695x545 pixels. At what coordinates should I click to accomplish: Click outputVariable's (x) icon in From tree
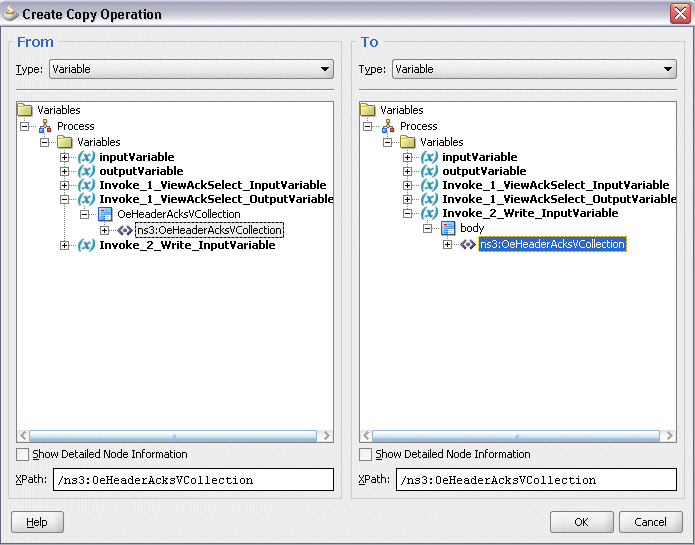point(86,171)
